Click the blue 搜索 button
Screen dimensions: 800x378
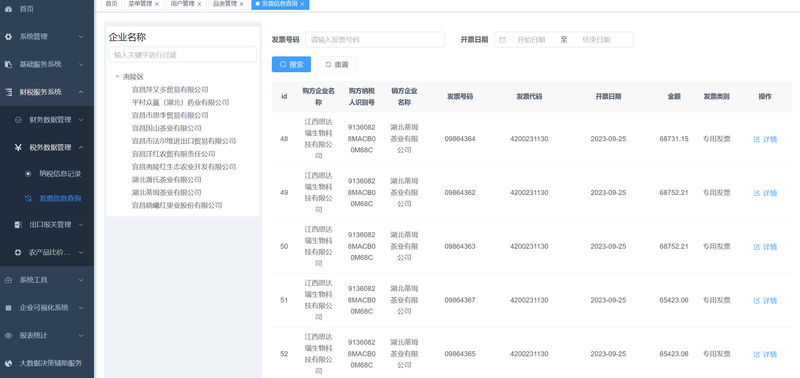[291, 64]
